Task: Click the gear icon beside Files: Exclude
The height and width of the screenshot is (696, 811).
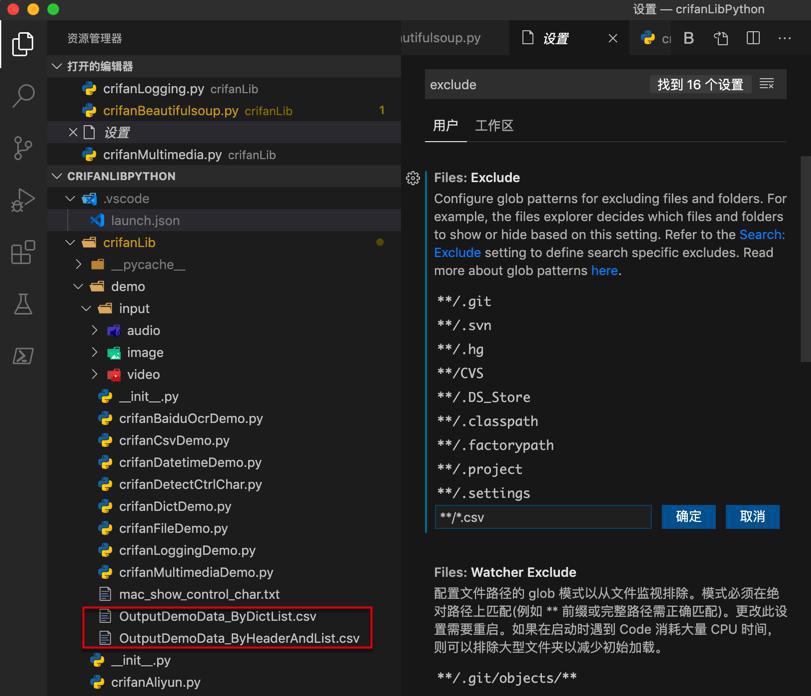Action: coord(413,178)
